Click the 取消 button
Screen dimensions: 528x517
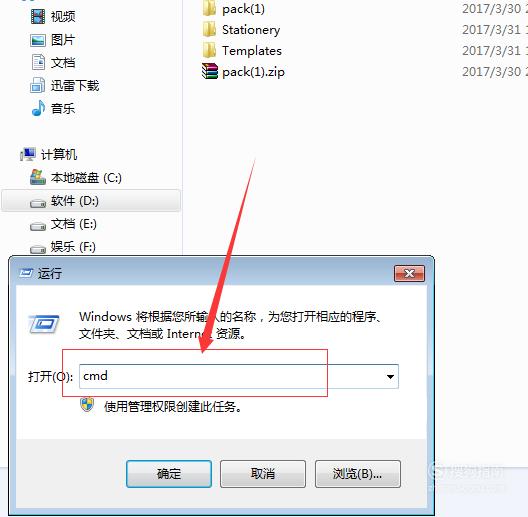[x=263, y=474]
